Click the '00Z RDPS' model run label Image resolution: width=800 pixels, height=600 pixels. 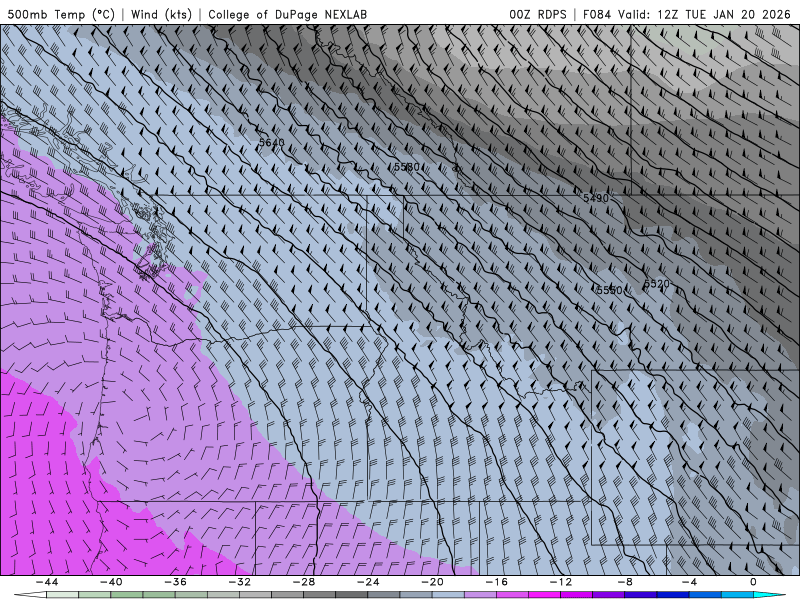pyautogui.click(x=538, y=14)
